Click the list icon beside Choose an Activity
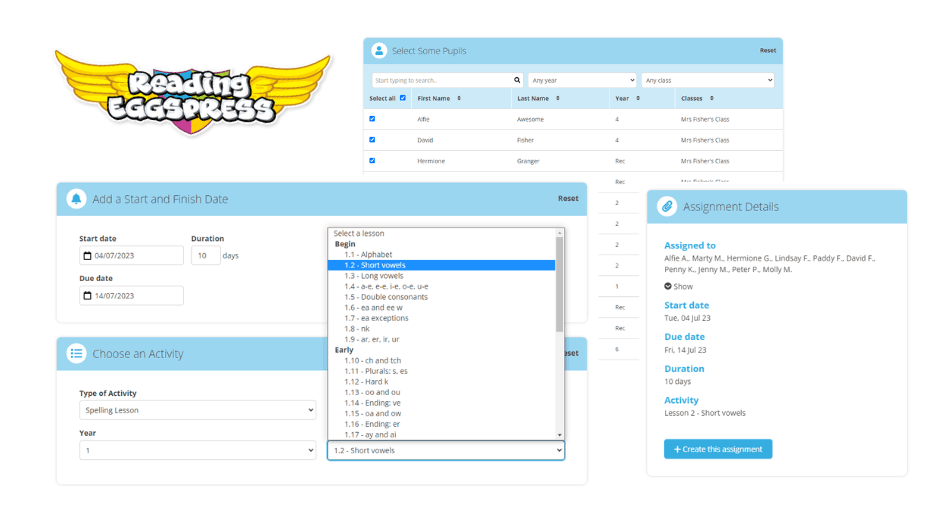940x530 pixels. 76,353
